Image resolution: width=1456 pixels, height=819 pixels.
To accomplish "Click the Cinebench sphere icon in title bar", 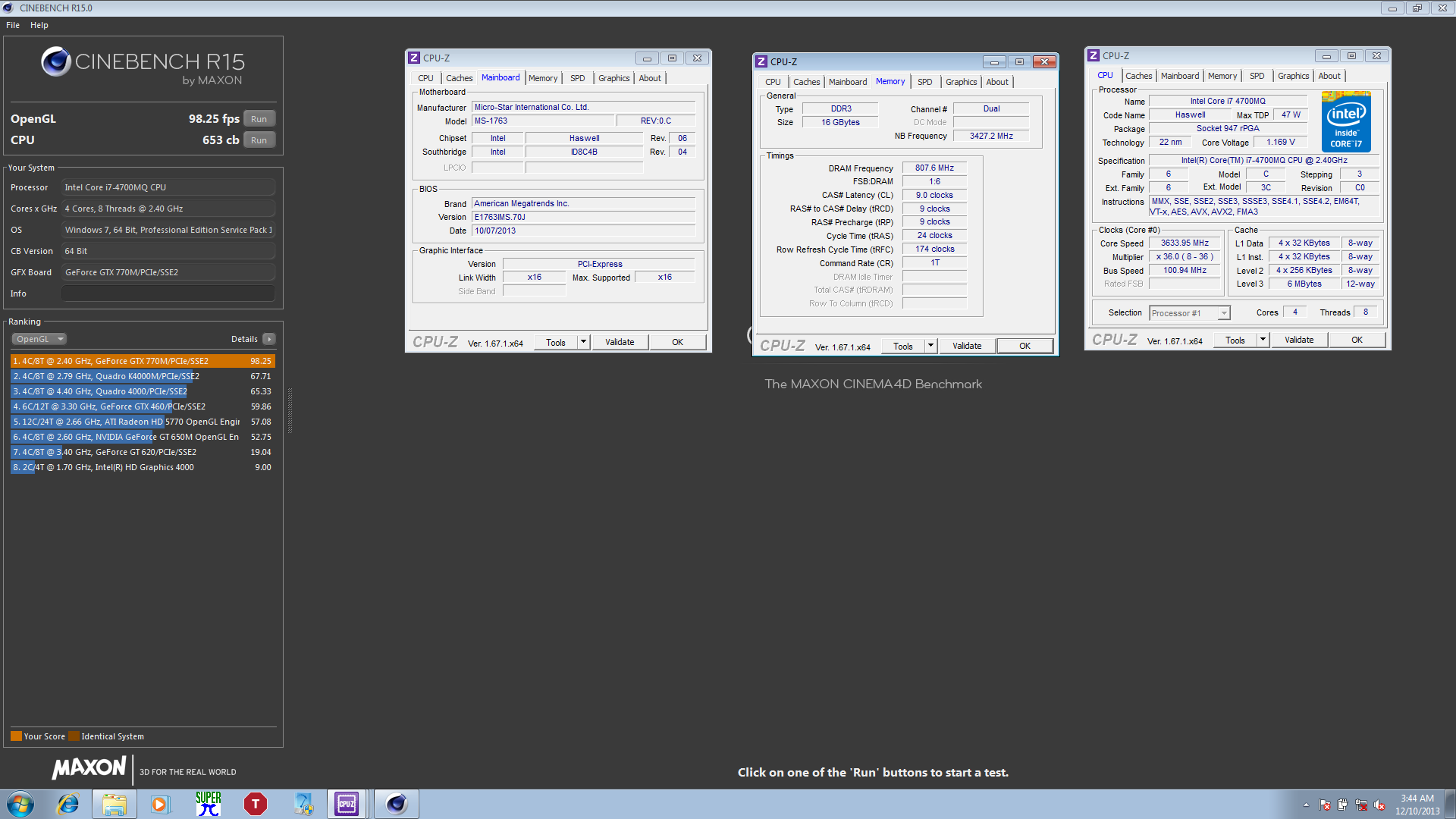I will [x=8, y=8].
